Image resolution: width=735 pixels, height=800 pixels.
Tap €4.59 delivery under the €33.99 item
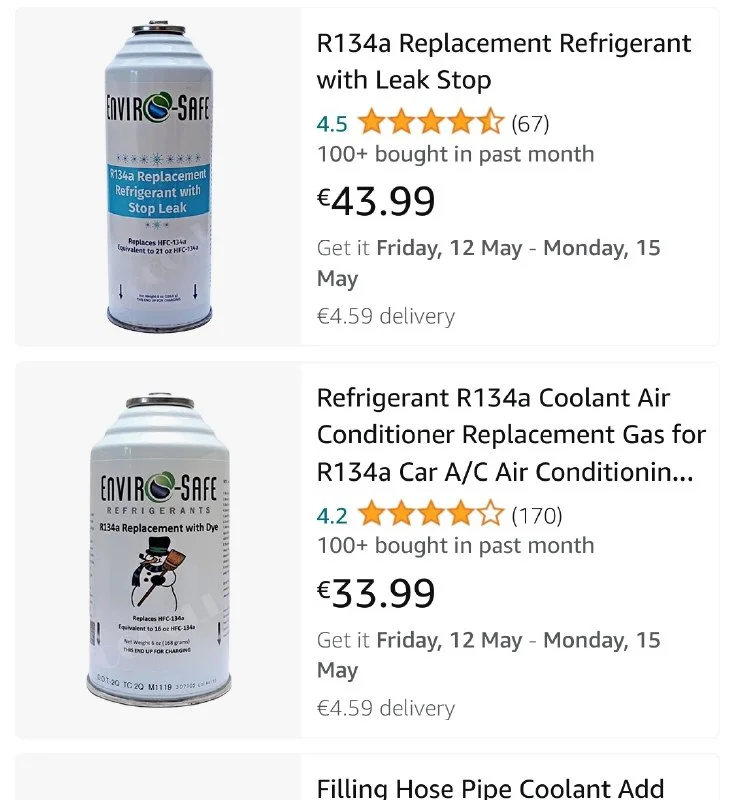pos(385,708)
